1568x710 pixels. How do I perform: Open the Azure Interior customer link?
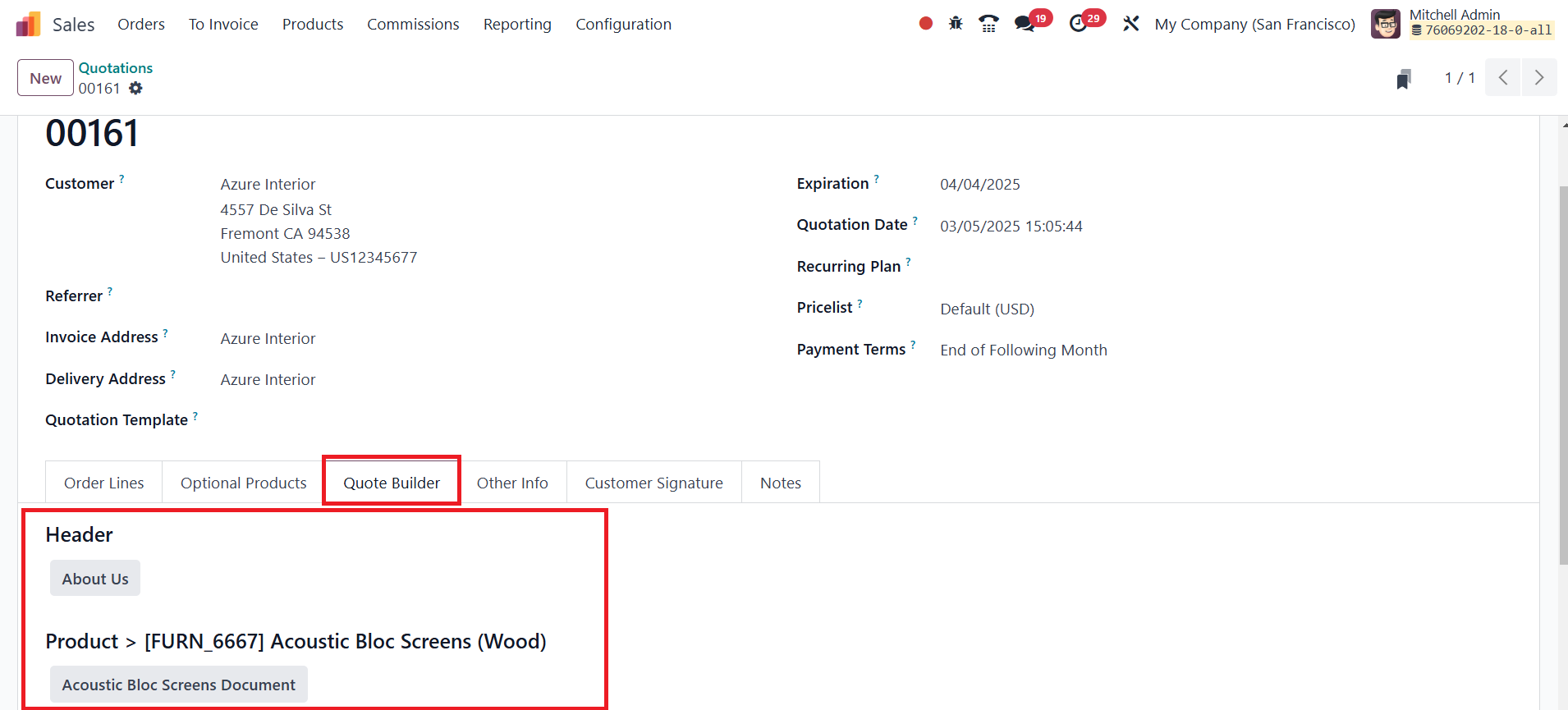268,185
